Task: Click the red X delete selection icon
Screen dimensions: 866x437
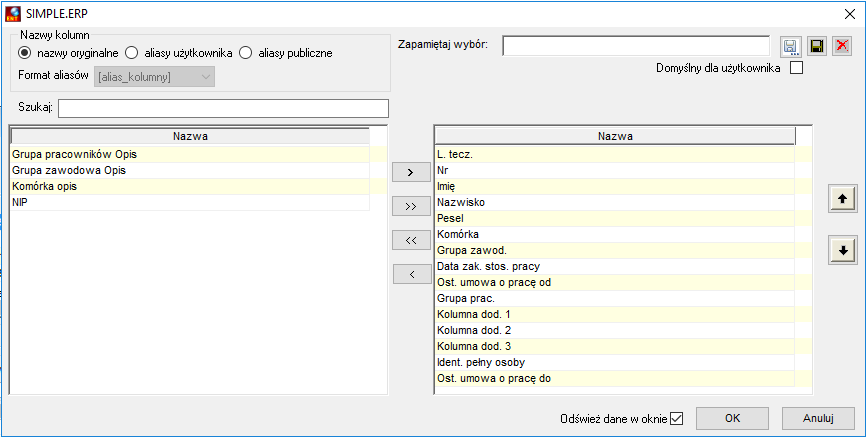Action: [841, 46]
